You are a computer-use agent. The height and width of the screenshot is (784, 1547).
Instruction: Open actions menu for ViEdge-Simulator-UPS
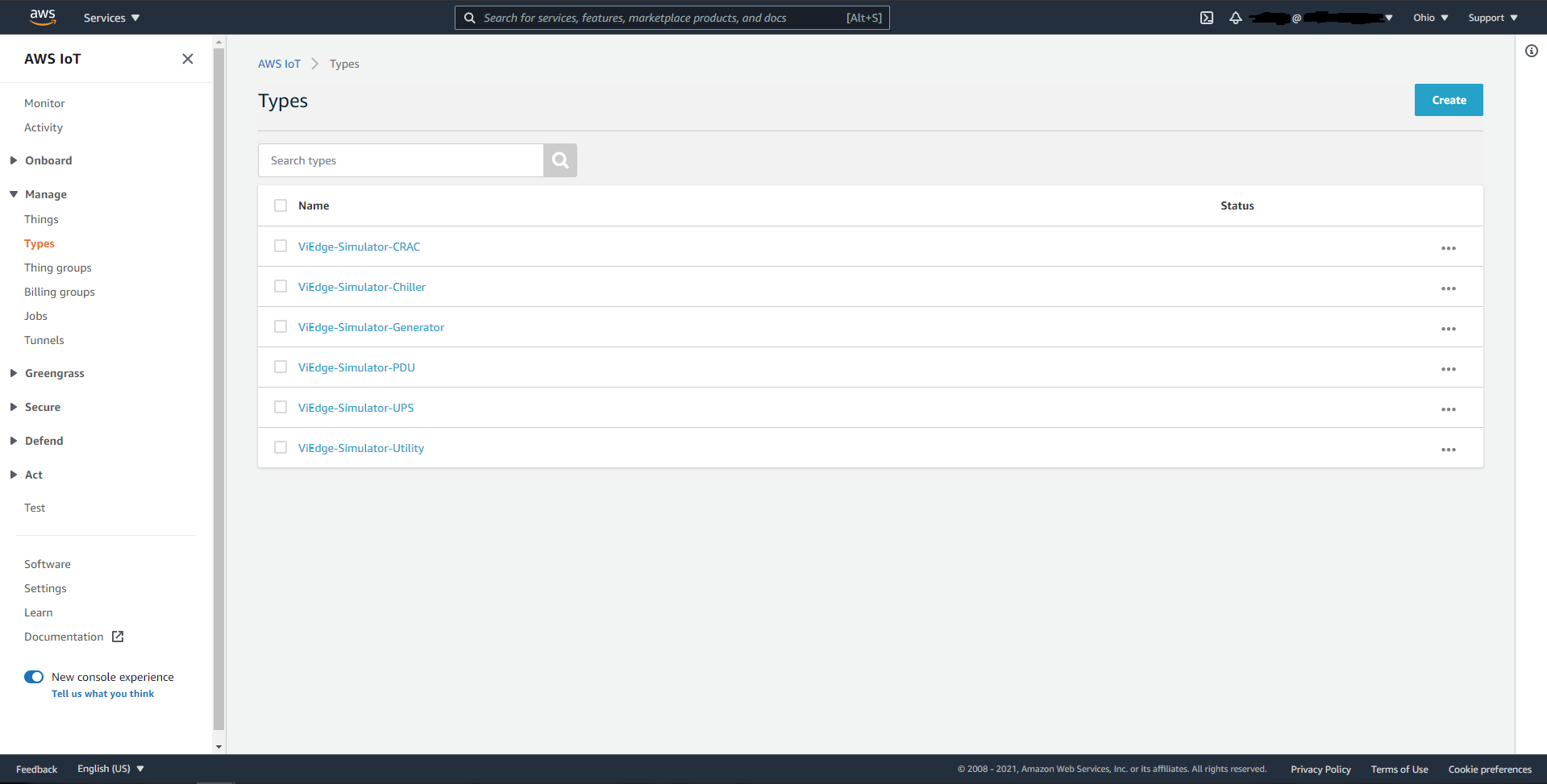[1449, 409]
